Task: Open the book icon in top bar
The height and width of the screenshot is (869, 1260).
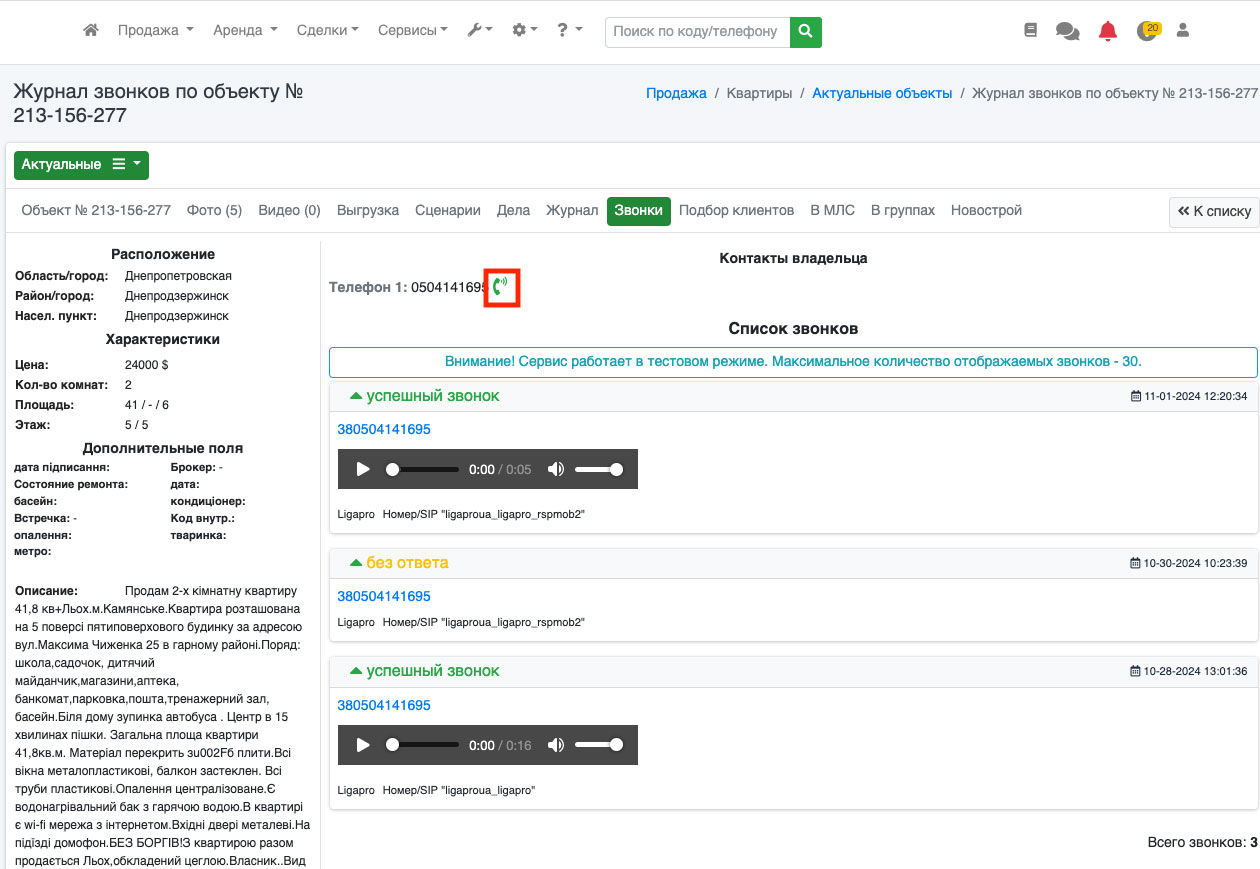Action: [1031, 31]
